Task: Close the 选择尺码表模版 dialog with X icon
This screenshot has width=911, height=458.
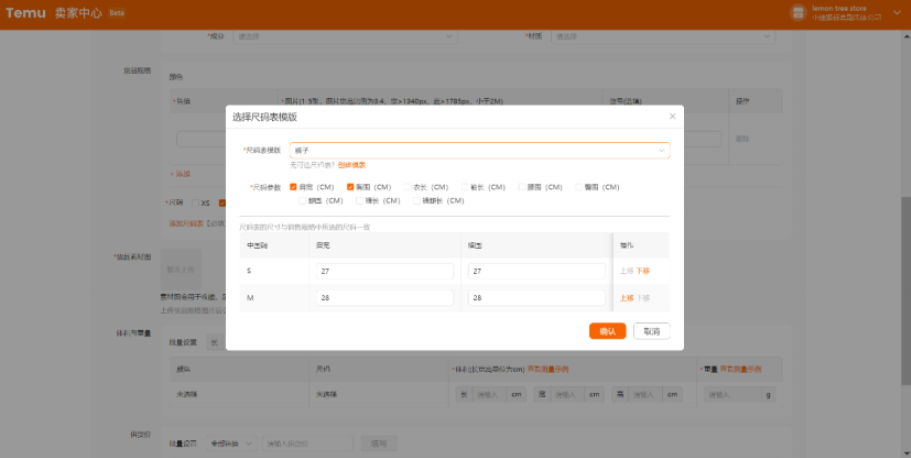Action: (x=672, y=116)
